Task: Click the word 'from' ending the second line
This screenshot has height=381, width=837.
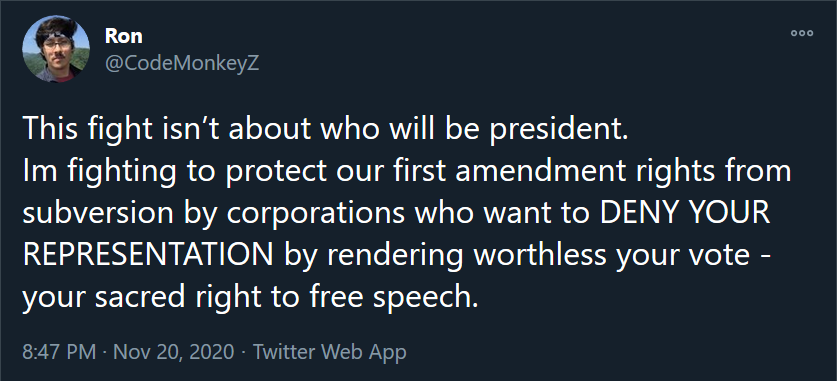Action: pyautogui.click(x=761, y=172)
